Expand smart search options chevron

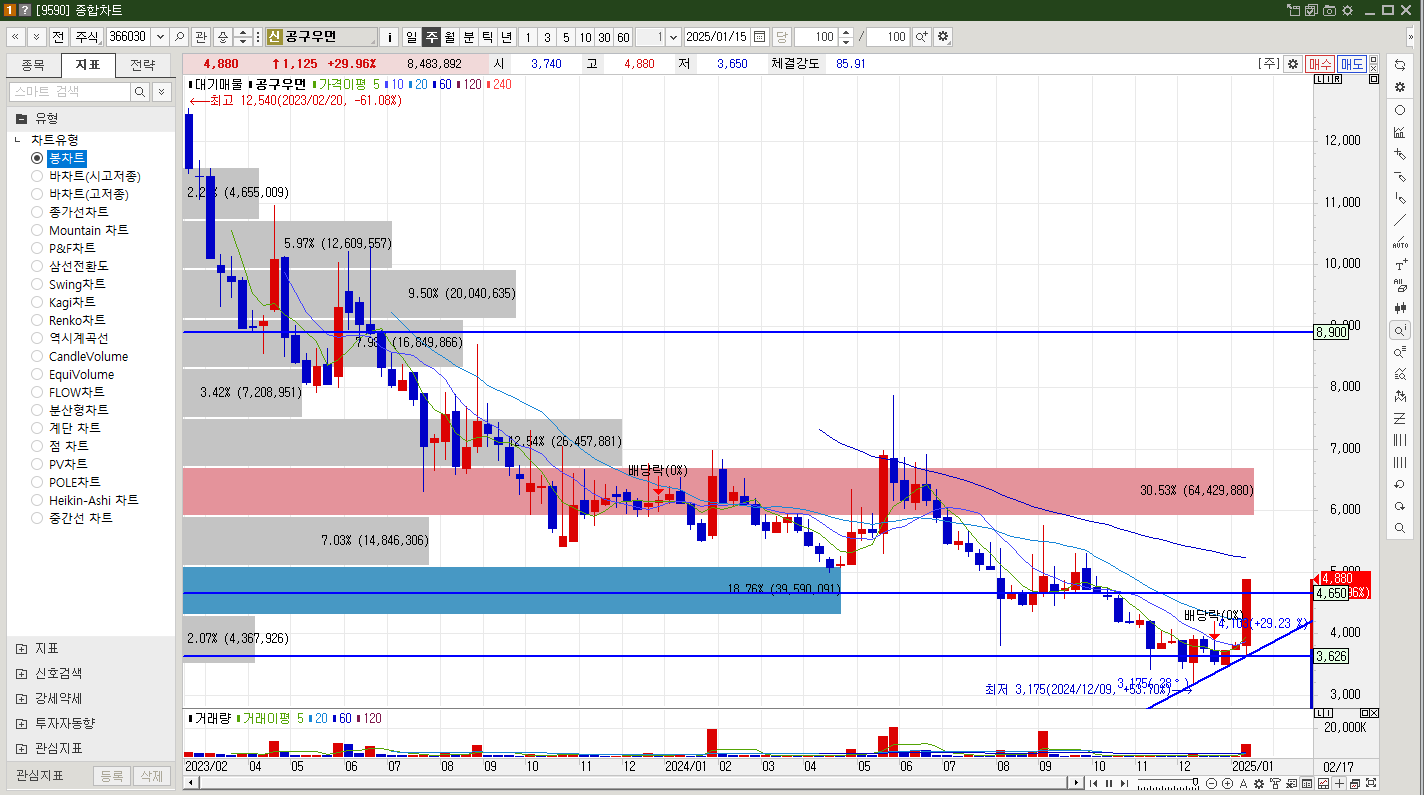tap(161, 92)
